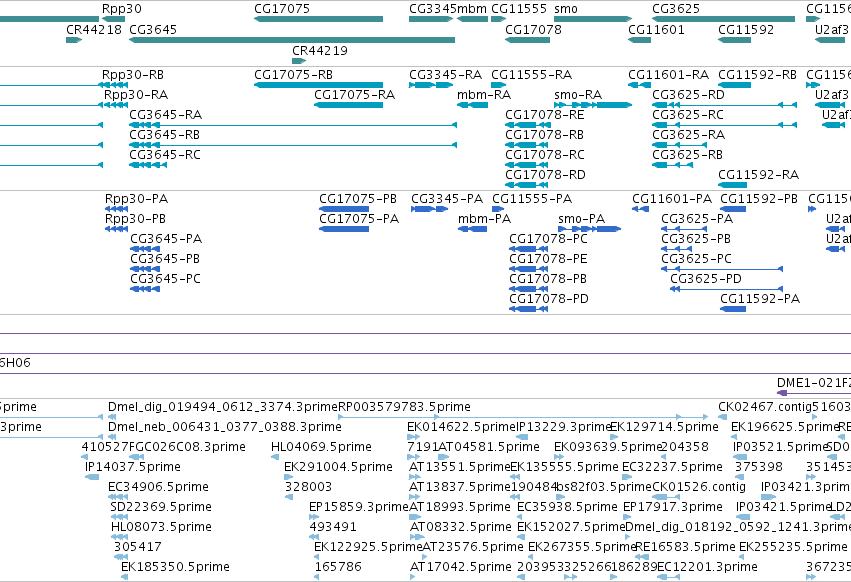Select the CG11601-PA protein label

coord(672,199)
